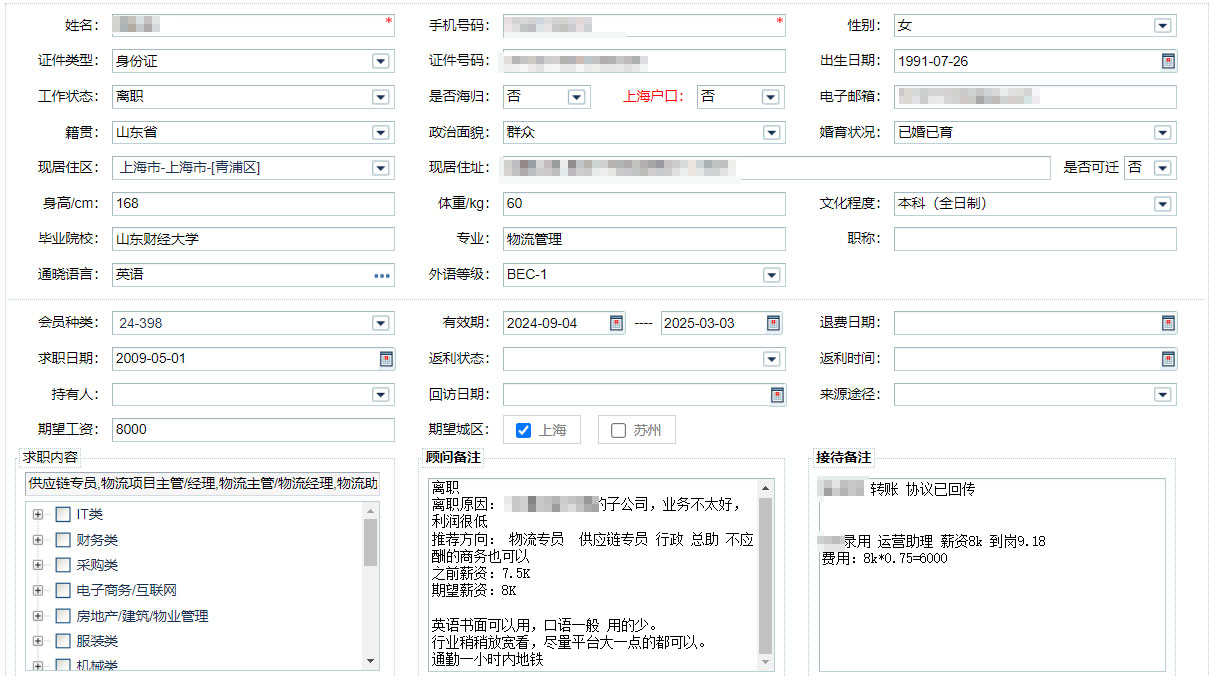
Task: Click the 顾问备注 scroll-up arrow
Action: [x=767, y=488]
